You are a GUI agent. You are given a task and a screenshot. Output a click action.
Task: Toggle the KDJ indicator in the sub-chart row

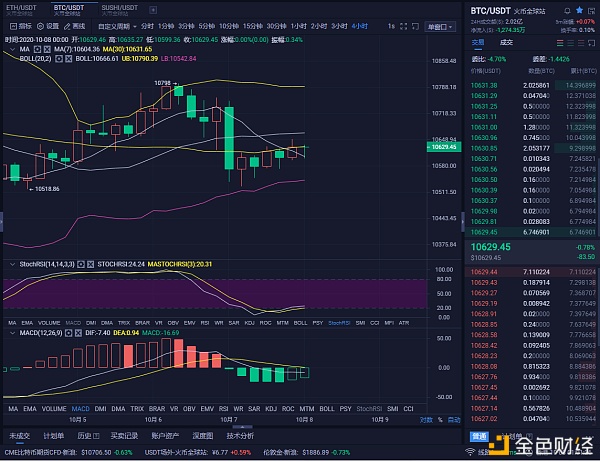(269, 408)
